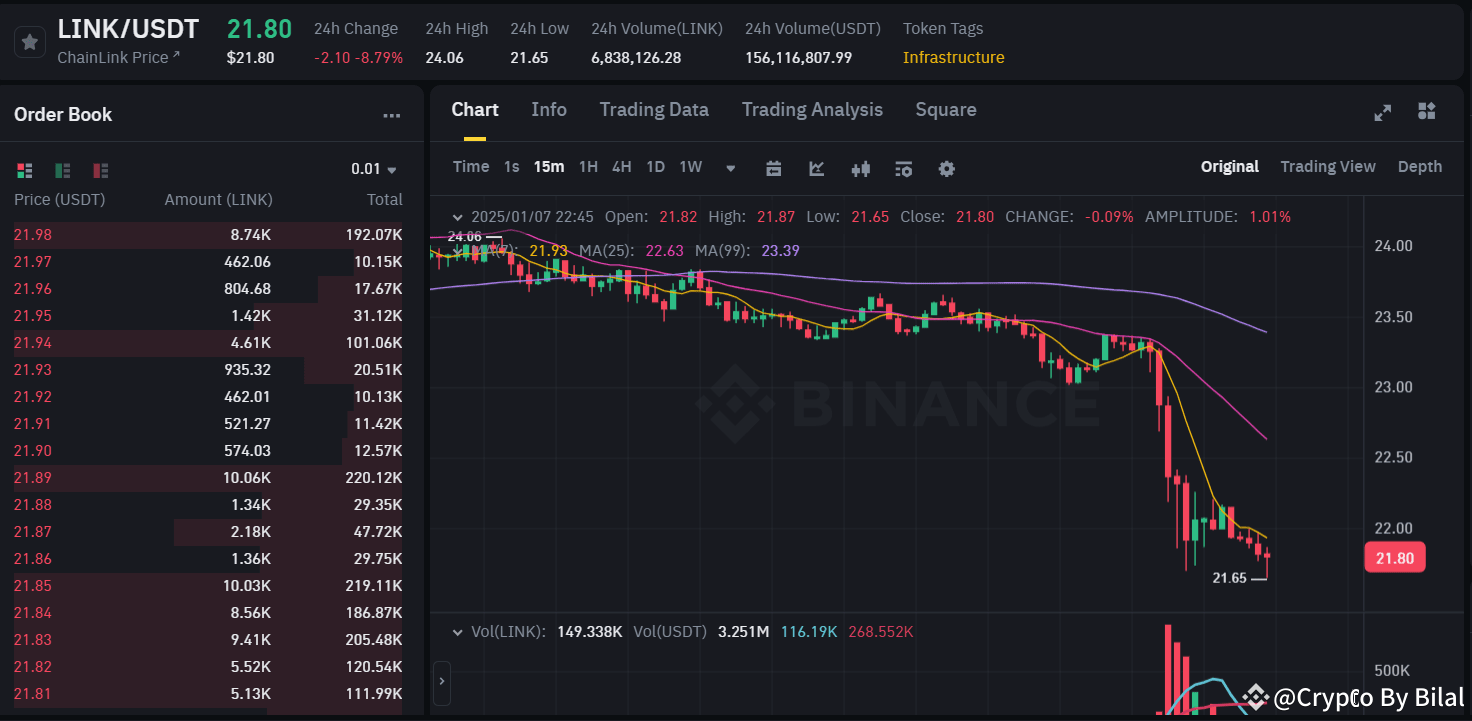The height and width of the screenshot is (721, 1472).
Task: Click the 24h Low value 21.65
Action: coord(529,58)
